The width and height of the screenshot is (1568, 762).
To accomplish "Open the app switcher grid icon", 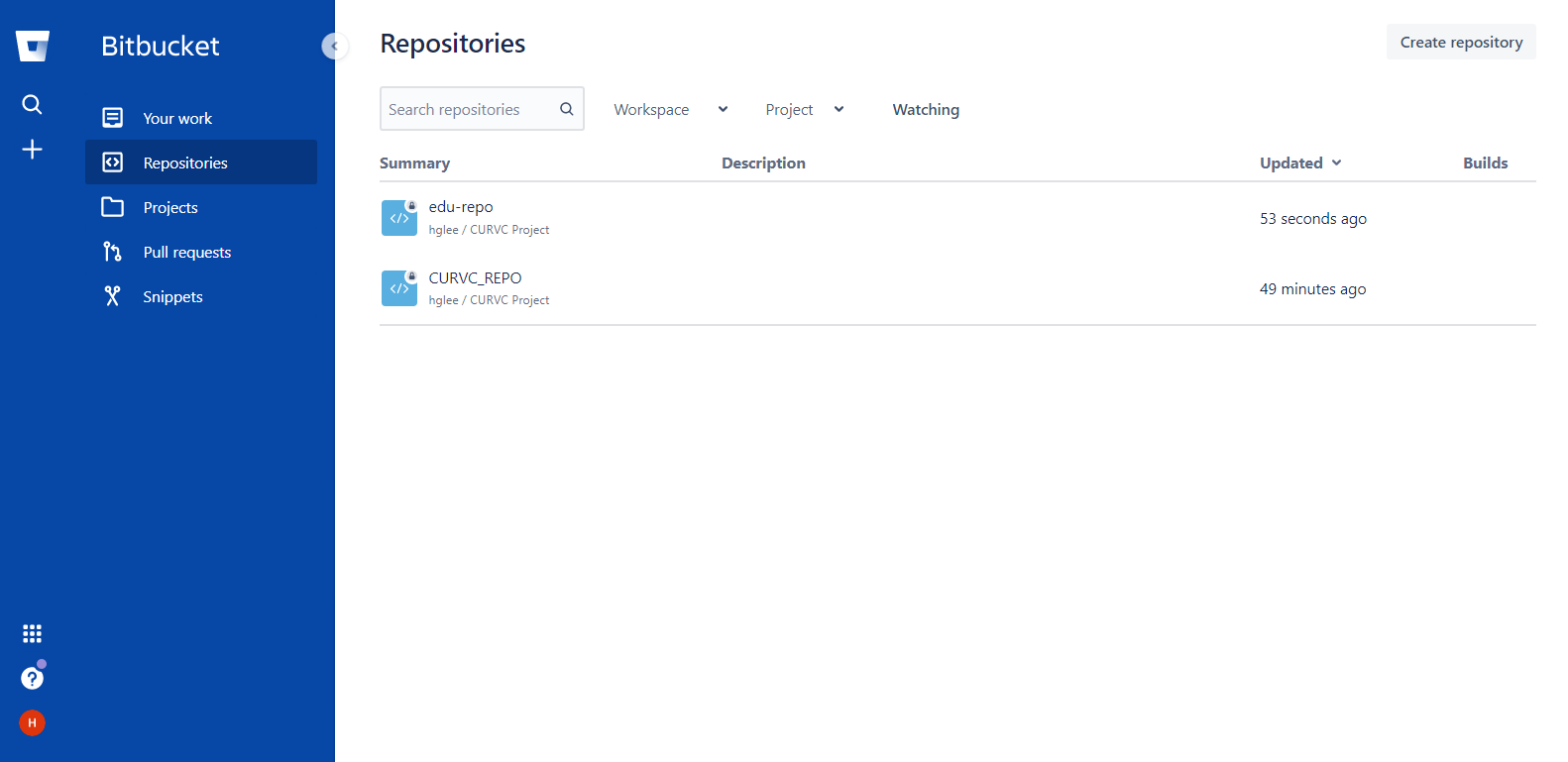I will [x=32, y=633].
